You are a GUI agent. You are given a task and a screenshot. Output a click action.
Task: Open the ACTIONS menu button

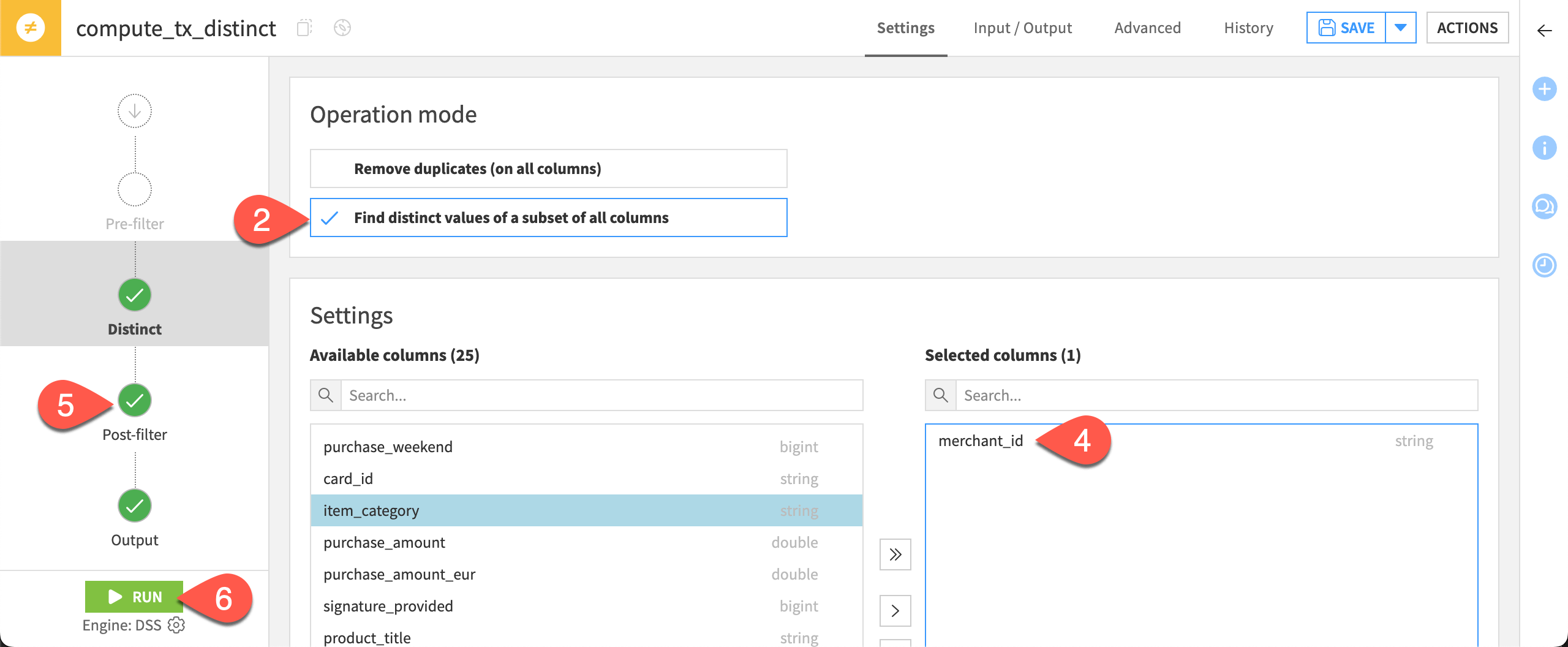tap(1468, 28)
